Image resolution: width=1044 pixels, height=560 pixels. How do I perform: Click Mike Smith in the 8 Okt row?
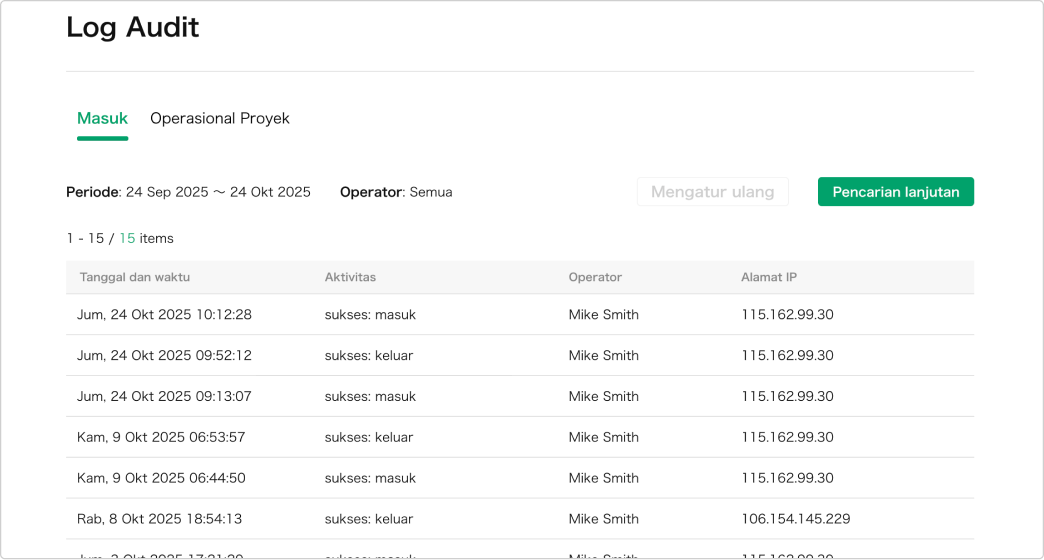[603, 520]
